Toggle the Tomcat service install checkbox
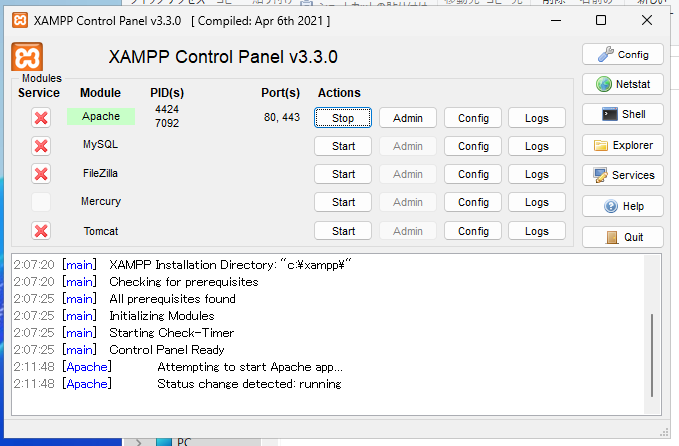The width and height of the screenshot is (679, 446). pyautogui.click(x=41, y=231)
